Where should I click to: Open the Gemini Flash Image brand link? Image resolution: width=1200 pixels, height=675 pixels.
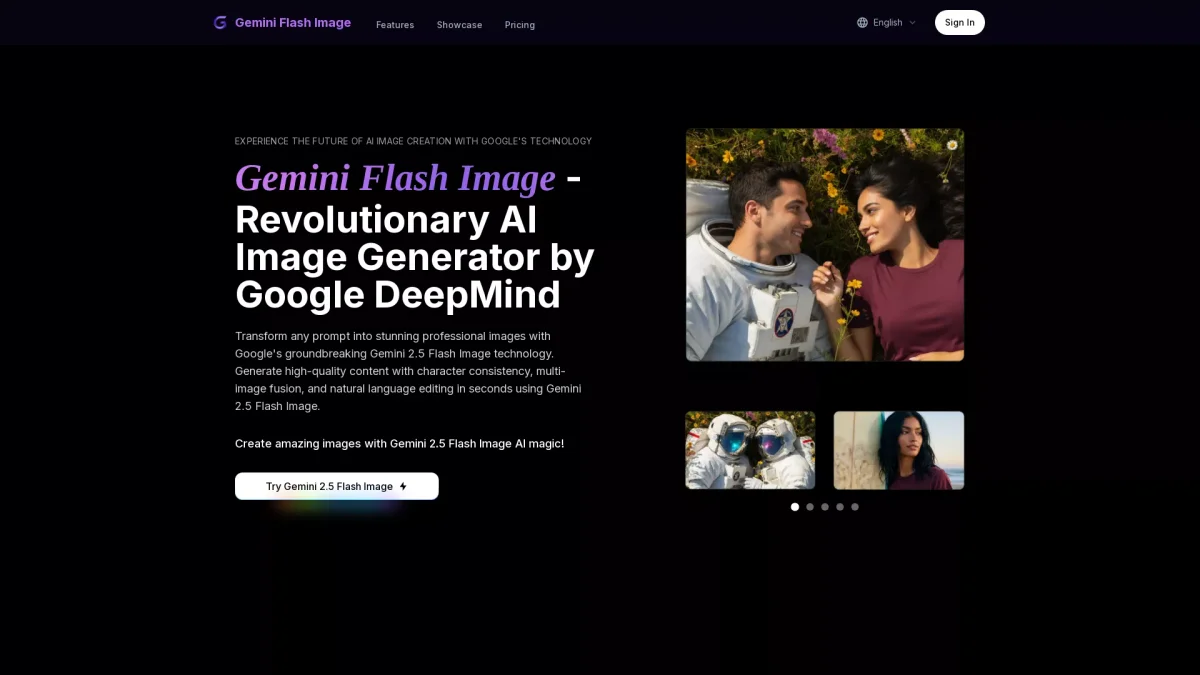coord(292,23)
